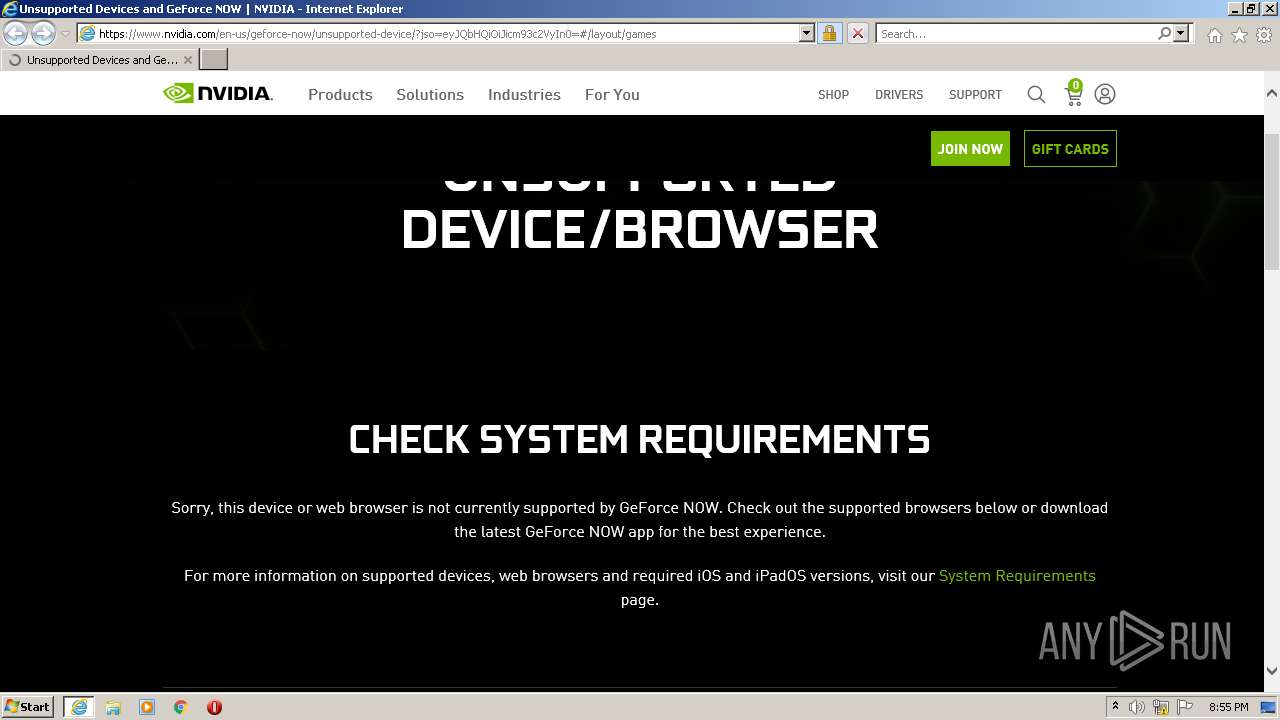Viewport: 1280px width, 720px height.
Task: Expand the address bar URL dropdown
Action: (x=807, y=33)
